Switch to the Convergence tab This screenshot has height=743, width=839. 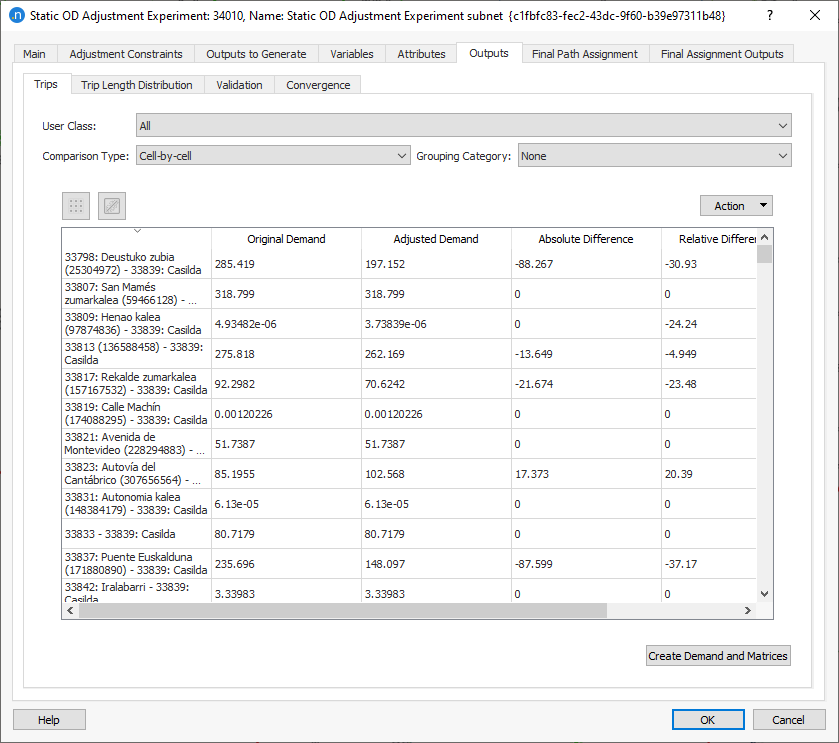(x=317, y=85)
